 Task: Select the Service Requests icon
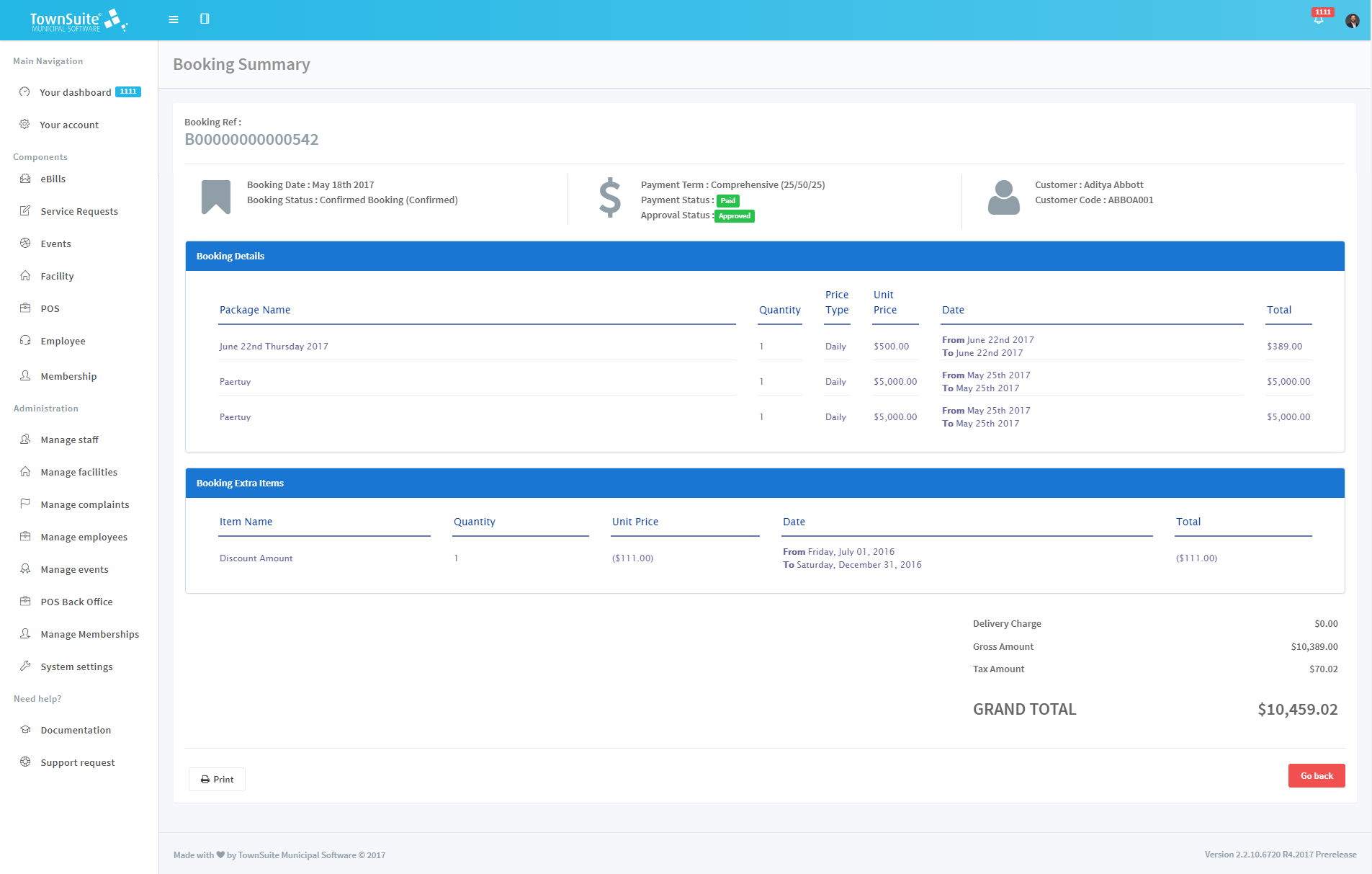[26, 210]
